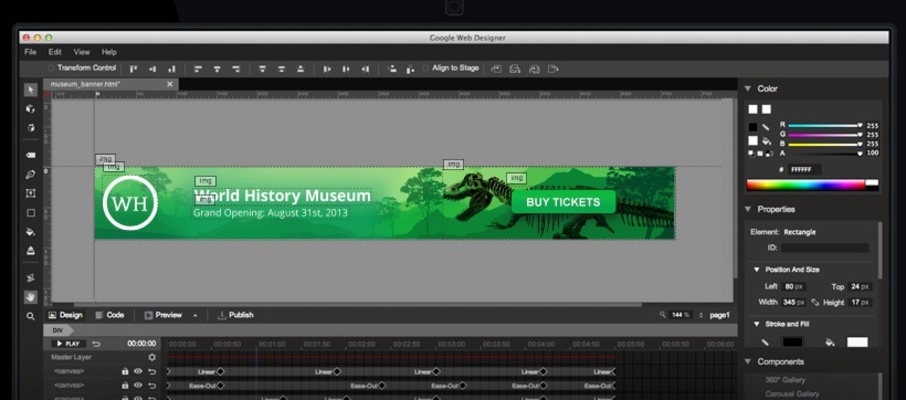Select the Zoom magnifier tool
The width and height of the screenshot is (906, 400).
pyautogui.click(x=31, y=316)
